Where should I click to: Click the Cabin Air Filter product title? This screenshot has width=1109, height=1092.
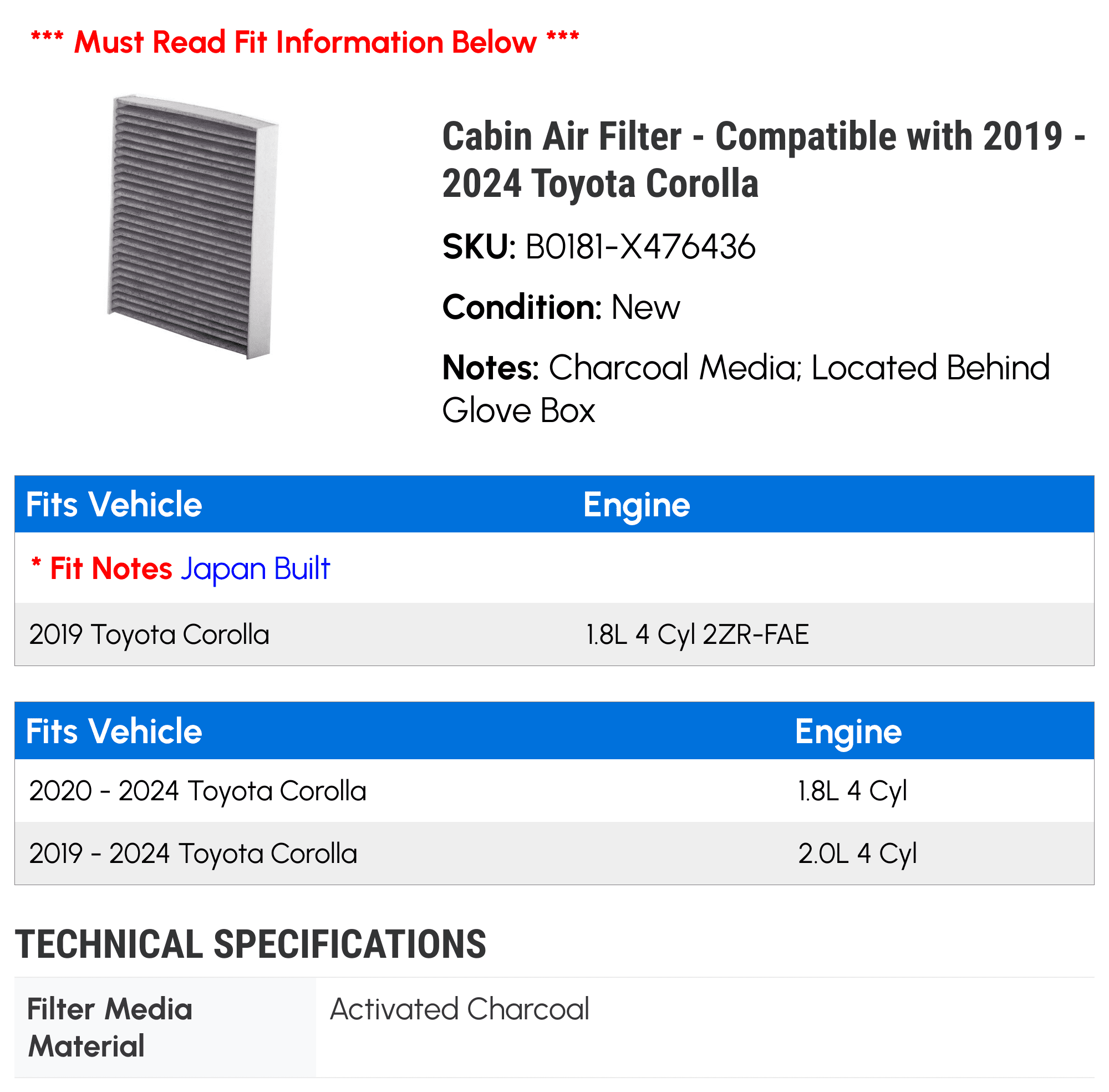click(763, 160)
